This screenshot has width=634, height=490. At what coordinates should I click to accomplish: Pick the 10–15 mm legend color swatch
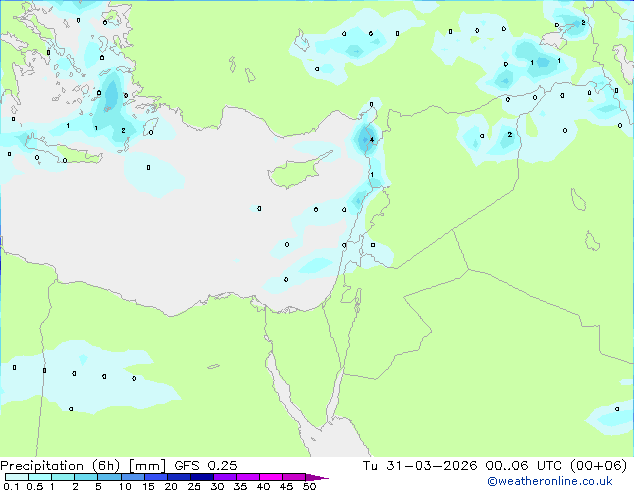pos(132,477)
